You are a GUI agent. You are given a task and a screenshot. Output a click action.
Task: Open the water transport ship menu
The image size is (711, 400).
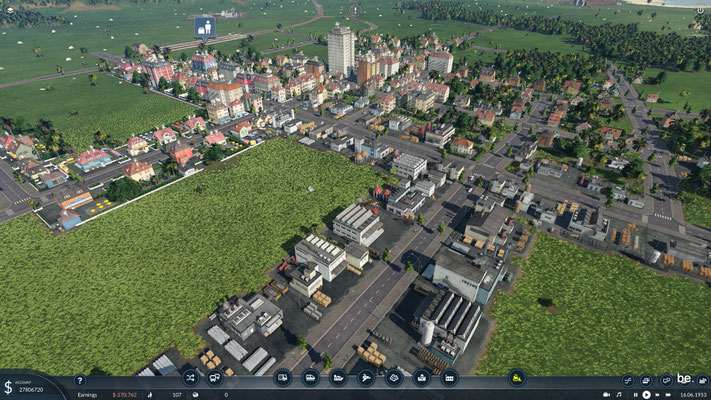pyautogui.click(x=338, y=378)
